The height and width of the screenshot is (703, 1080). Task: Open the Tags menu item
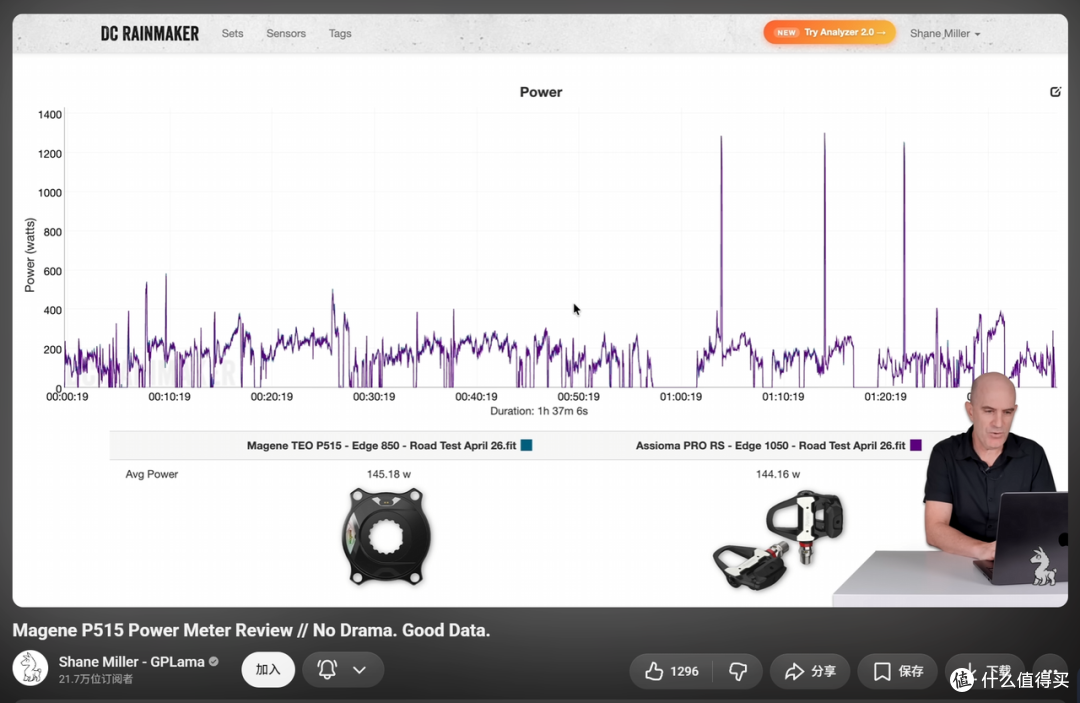[x=340, y=33]
